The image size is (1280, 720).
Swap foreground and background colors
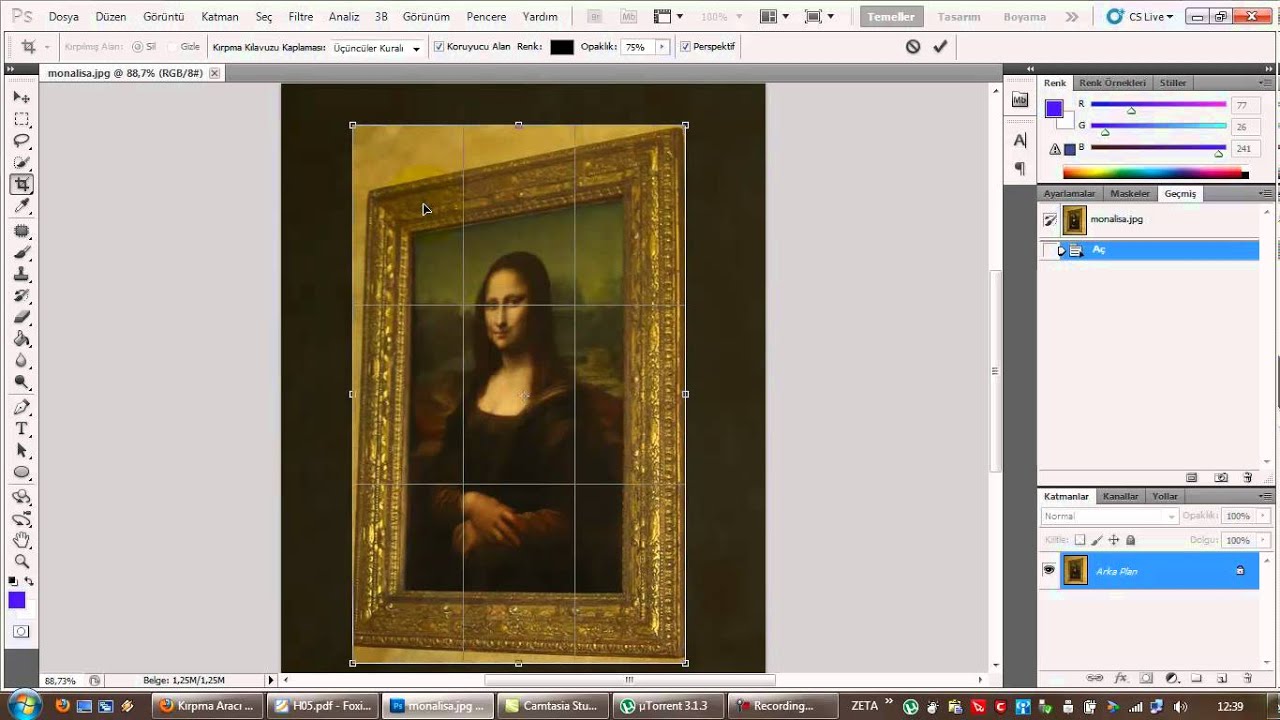[x=29, y=581]
